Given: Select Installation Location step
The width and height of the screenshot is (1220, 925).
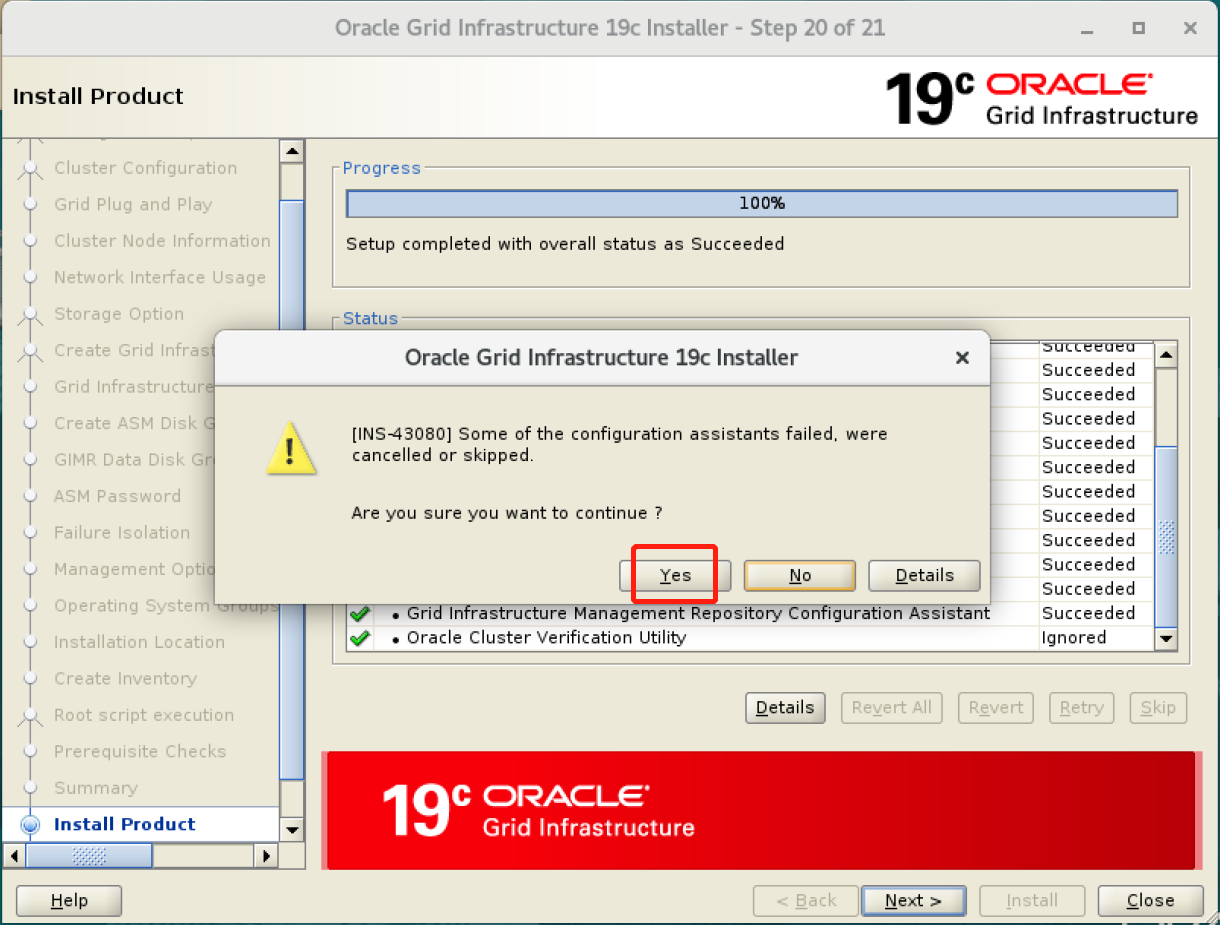Looking at the screenshot, I should coord(139,642).
